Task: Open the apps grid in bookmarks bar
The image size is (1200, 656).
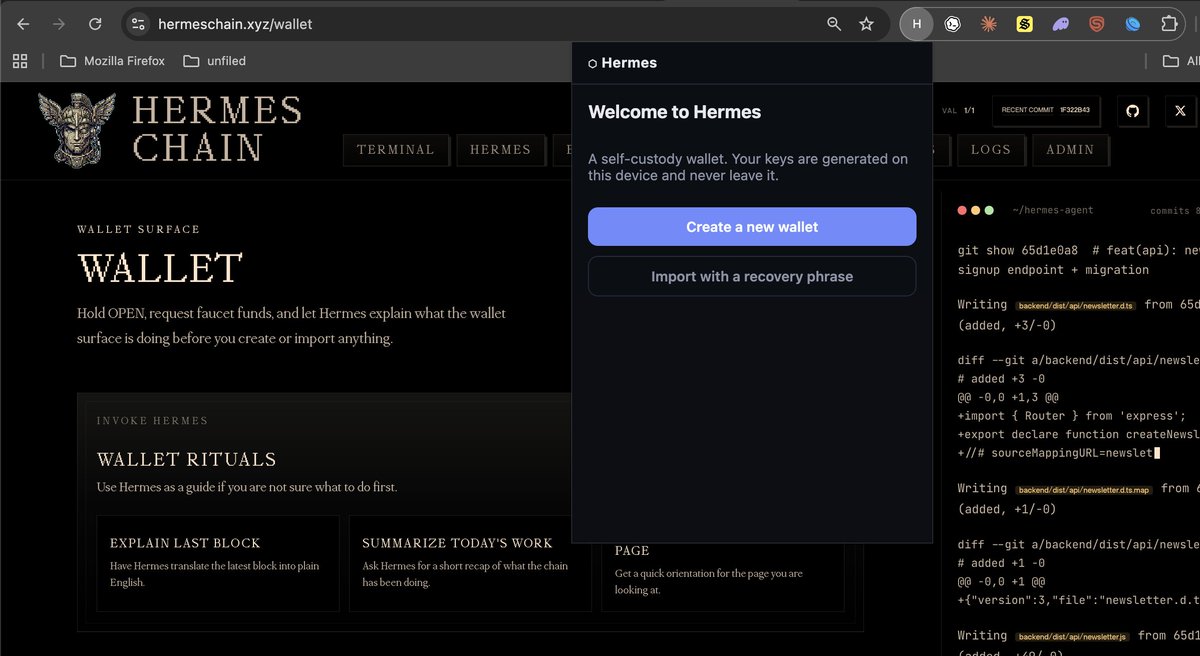Action: (x=20, y=61)
